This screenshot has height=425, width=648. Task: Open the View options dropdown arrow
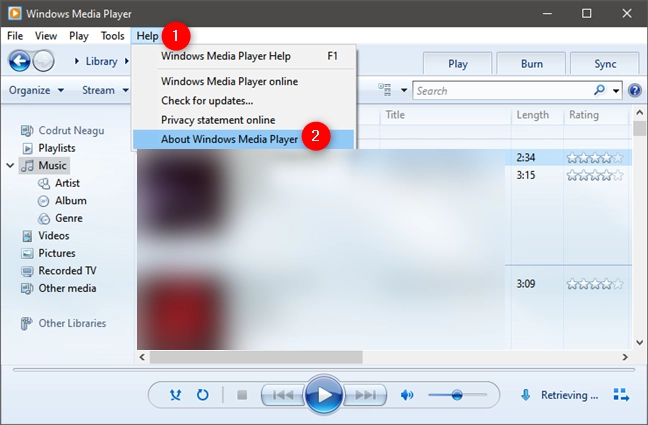coord(404,90)
